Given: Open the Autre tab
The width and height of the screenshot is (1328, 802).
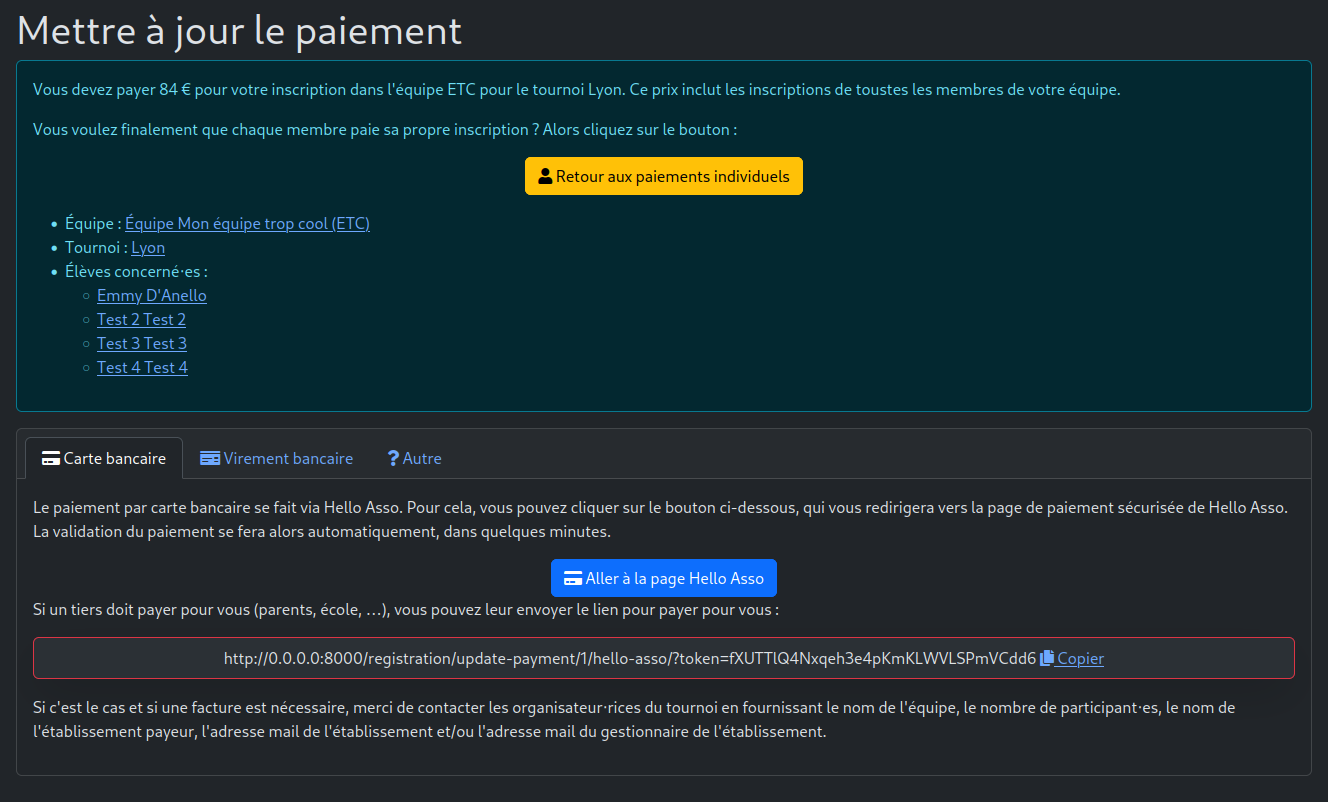Looking at the screenshot, I should click(414, 458).
